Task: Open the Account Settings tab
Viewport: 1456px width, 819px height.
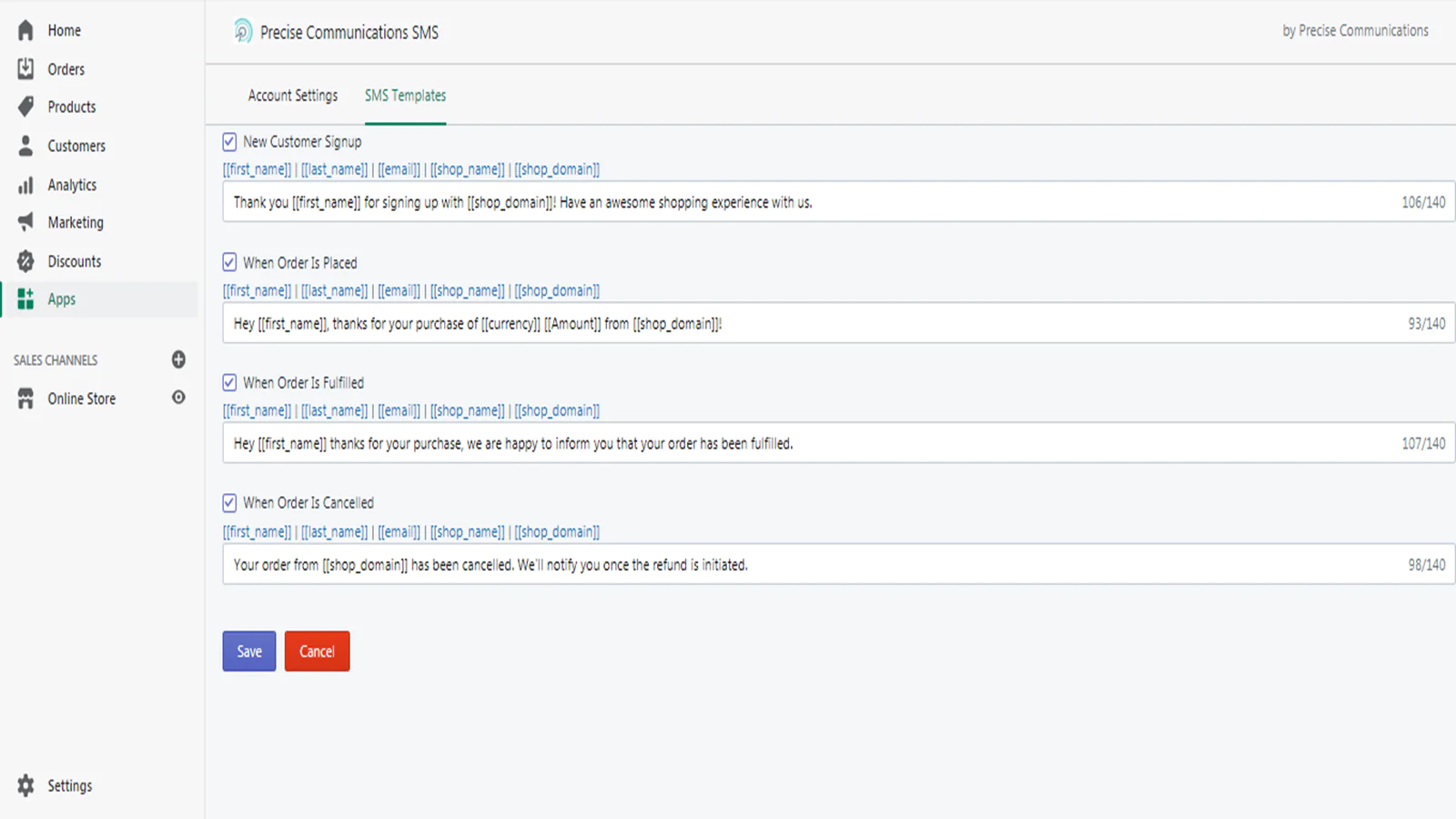Action: point(292,96)
